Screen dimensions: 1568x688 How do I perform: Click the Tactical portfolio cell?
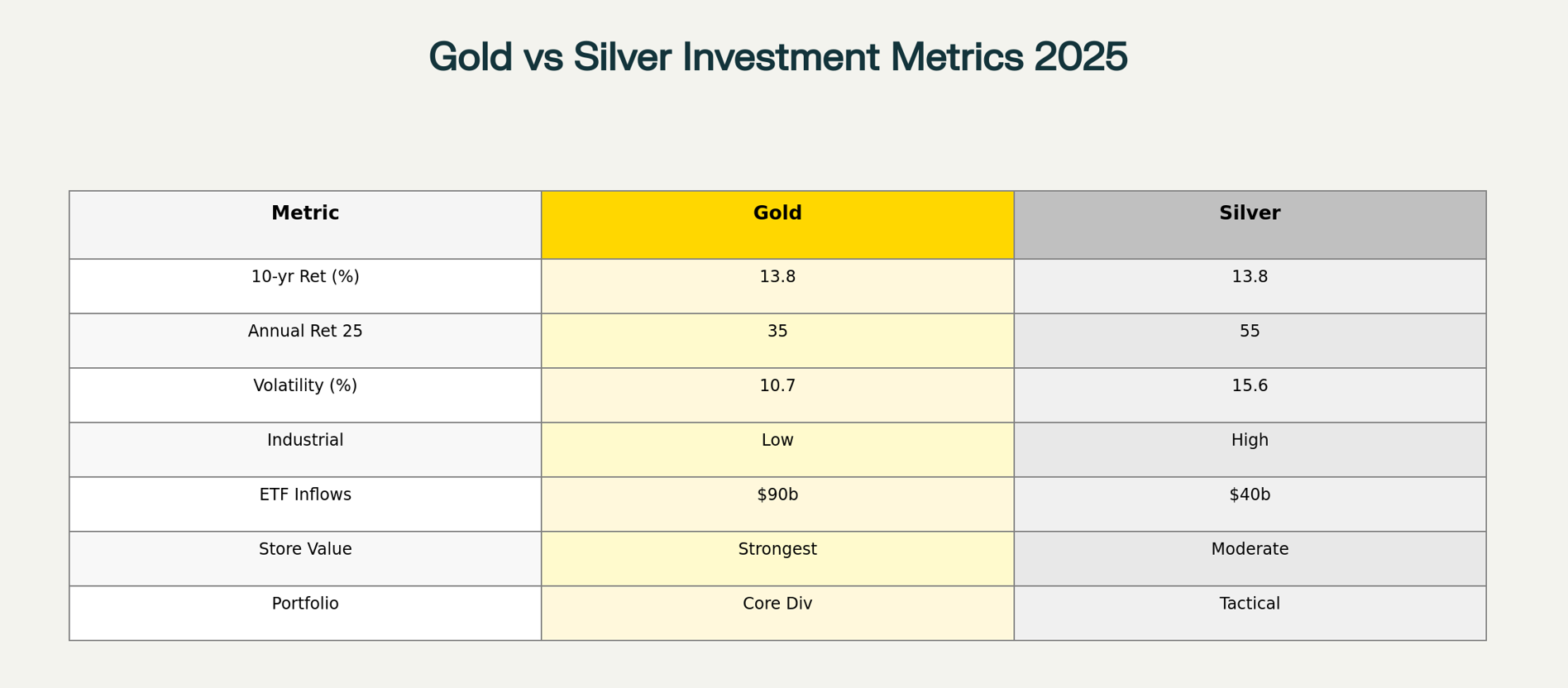1250,604
